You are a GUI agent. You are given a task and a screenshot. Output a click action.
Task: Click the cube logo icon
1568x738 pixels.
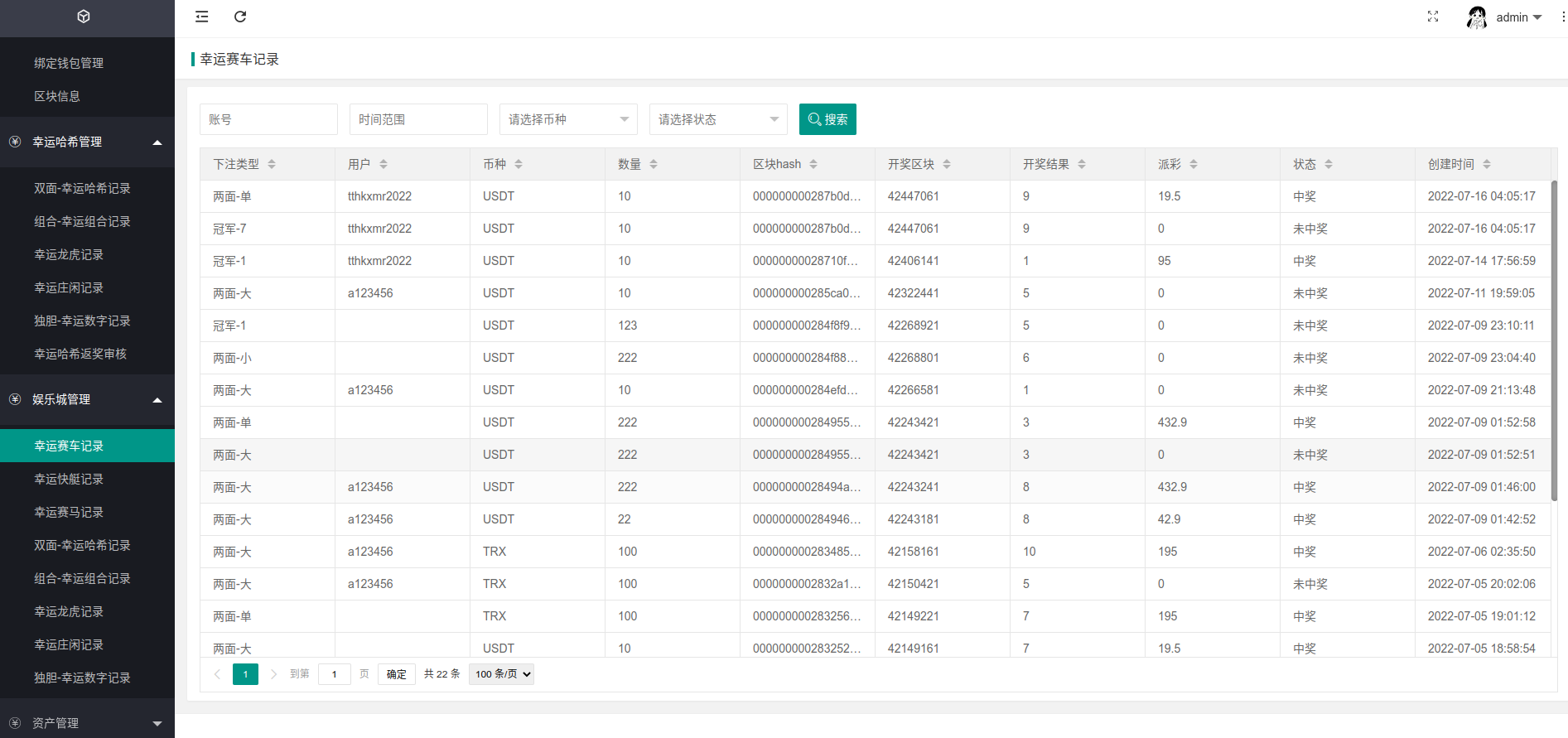[x=84, y=17]
